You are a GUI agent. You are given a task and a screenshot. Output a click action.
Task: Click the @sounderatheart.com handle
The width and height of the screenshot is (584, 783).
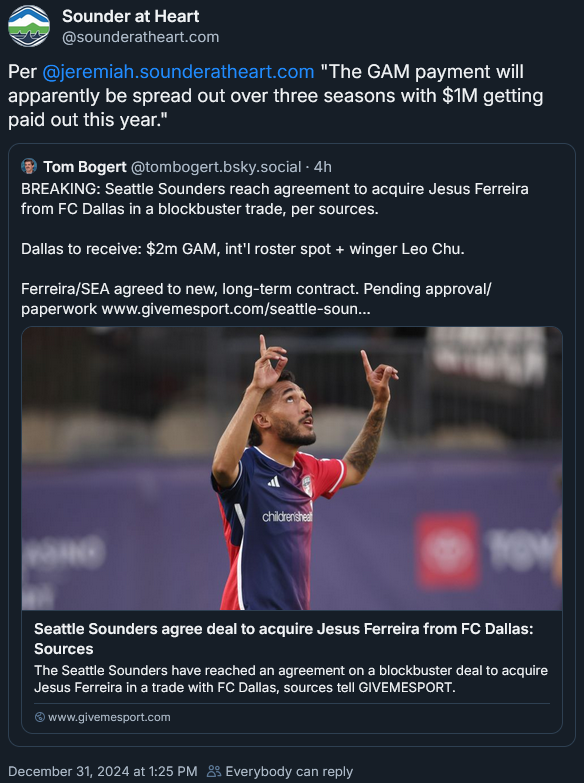[x=140, y=37]
